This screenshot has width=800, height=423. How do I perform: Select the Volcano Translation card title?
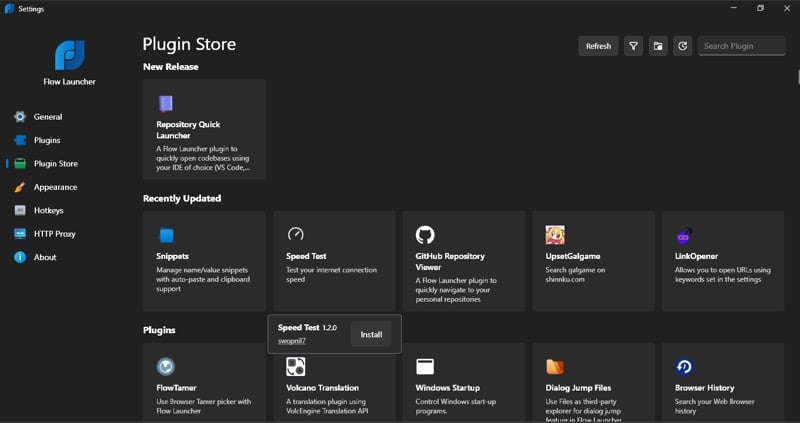(x=322, y=388)
